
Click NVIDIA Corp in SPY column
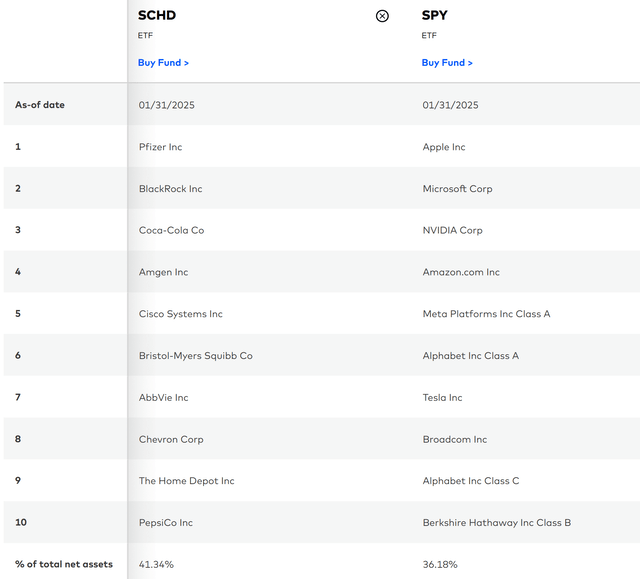452,230
